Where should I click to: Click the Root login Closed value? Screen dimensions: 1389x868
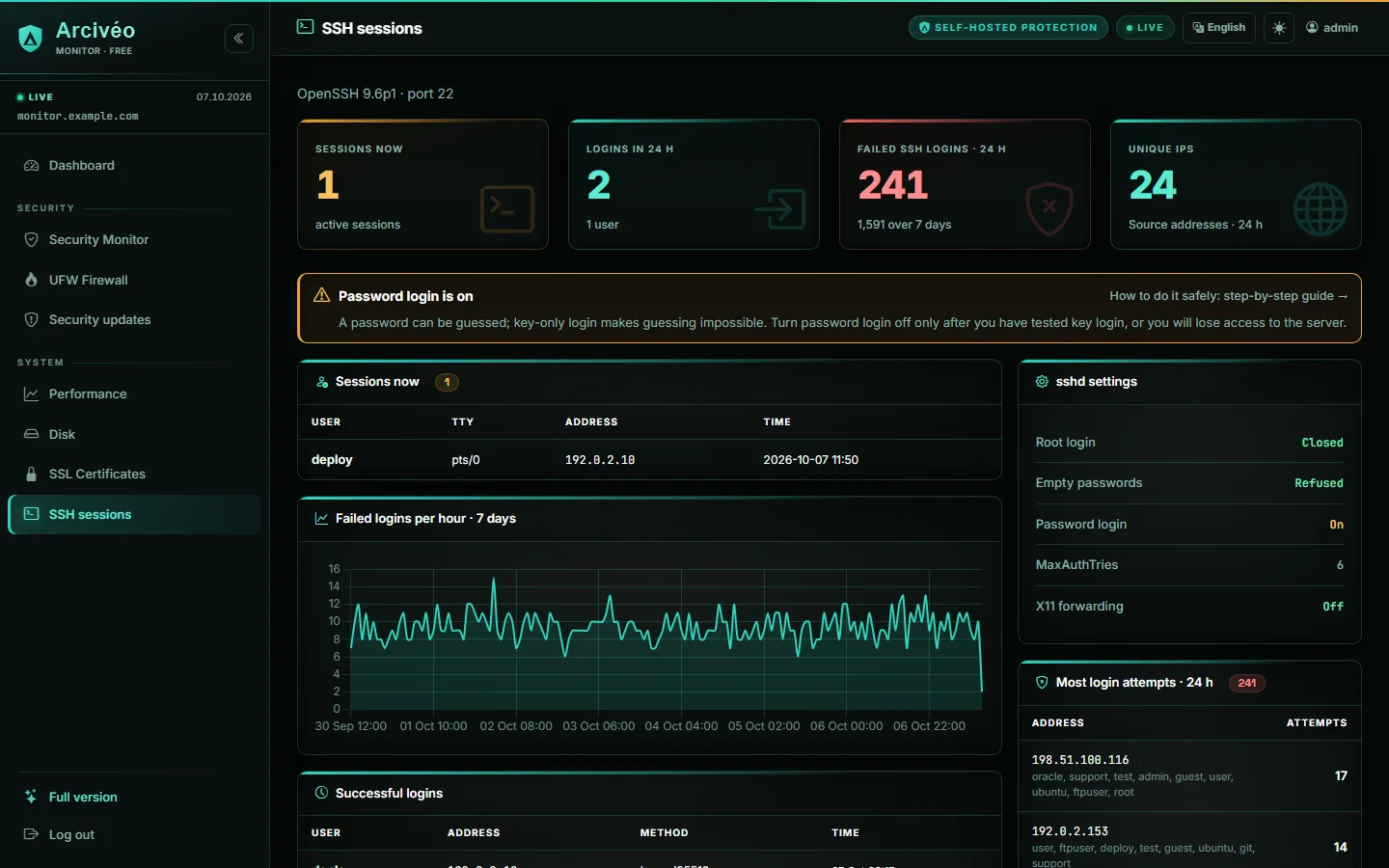(1322, 443)
